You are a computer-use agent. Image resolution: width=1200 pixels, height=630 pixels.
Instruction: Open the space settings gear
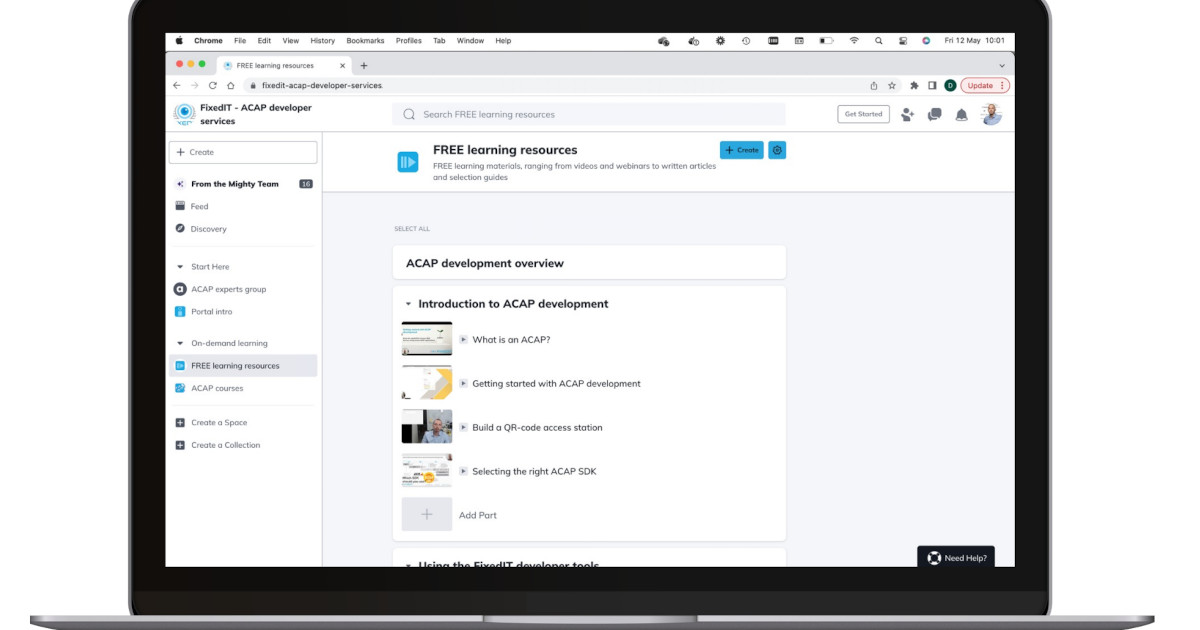(x=777, y=150)
